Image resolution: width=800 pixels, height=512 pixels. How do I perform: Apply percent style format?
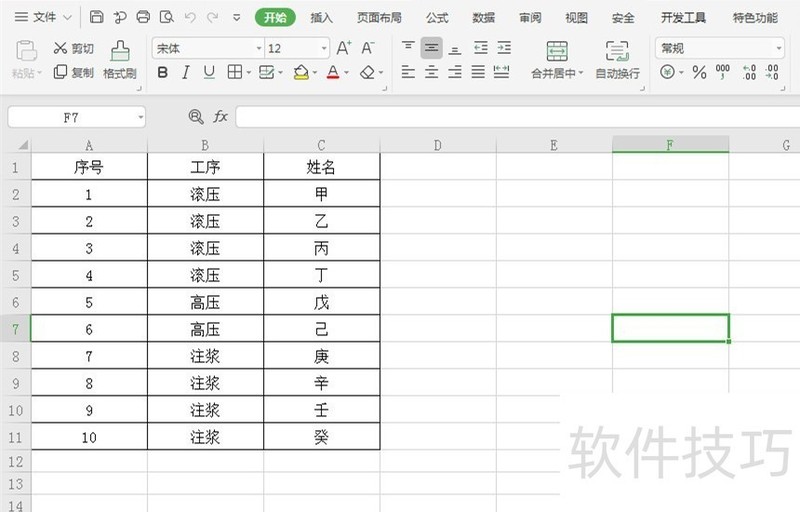[x=699, y=72]
